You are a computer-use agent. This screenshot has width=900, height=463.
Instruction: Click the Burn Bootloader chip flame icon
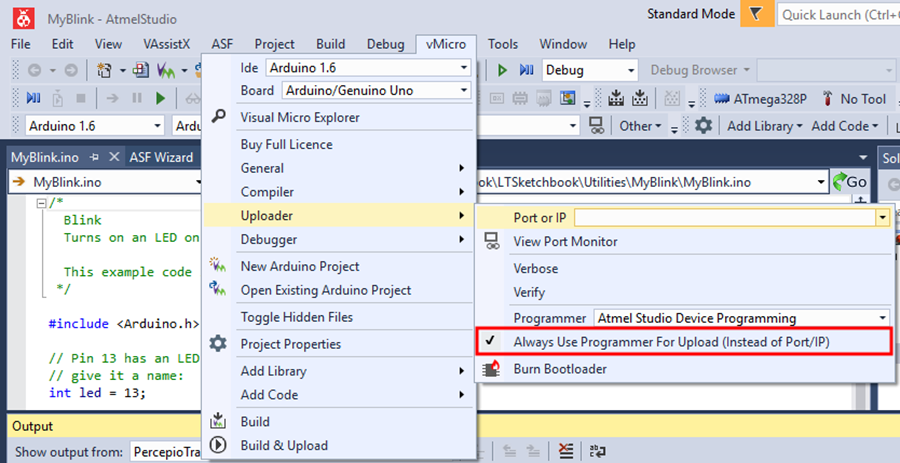click(492, 368)
